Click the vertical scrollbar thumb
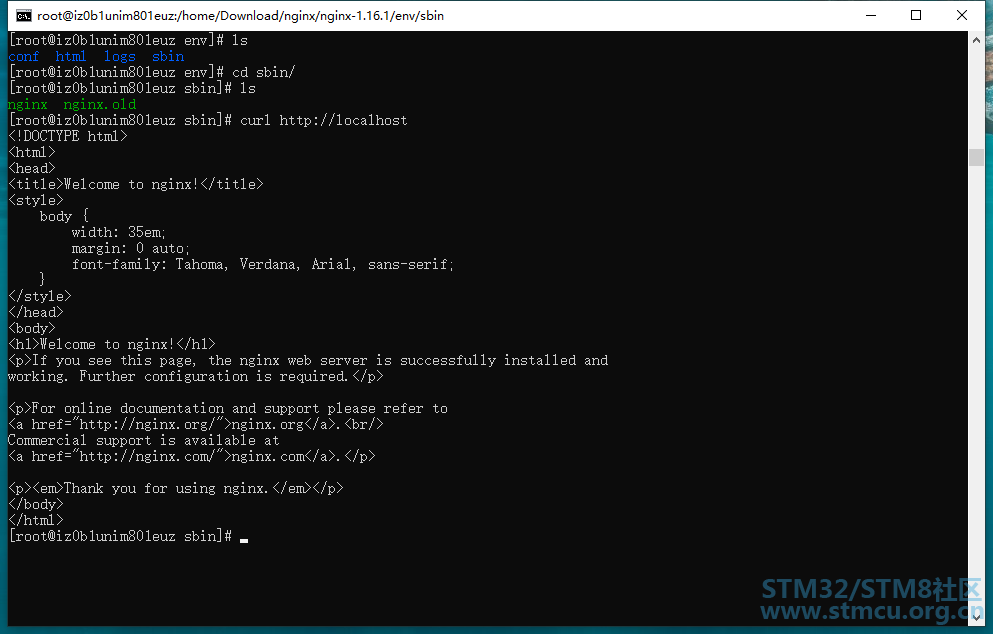 pos(976,156)
